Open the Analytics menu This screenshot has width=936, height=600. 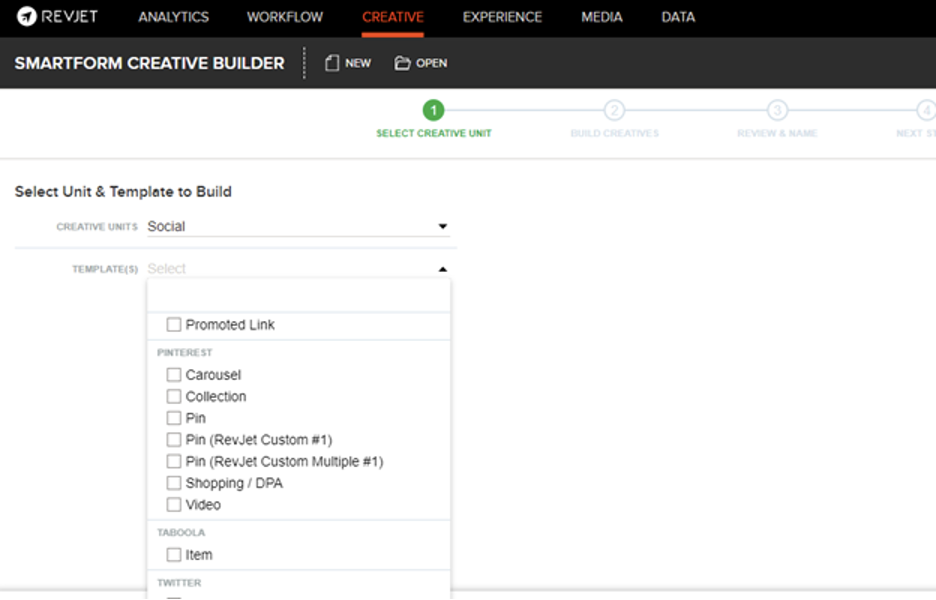pyautogui.click(x=173, y=17)
